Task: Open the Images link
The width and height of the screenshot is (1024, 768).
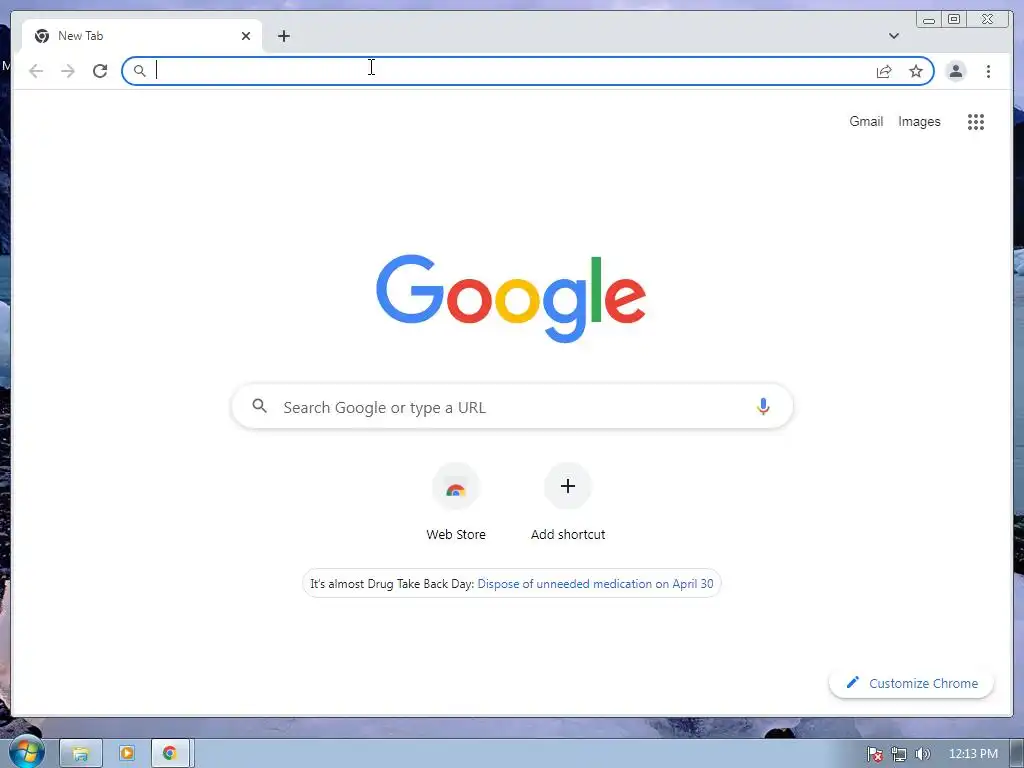Action: click(x=919, y=121)
